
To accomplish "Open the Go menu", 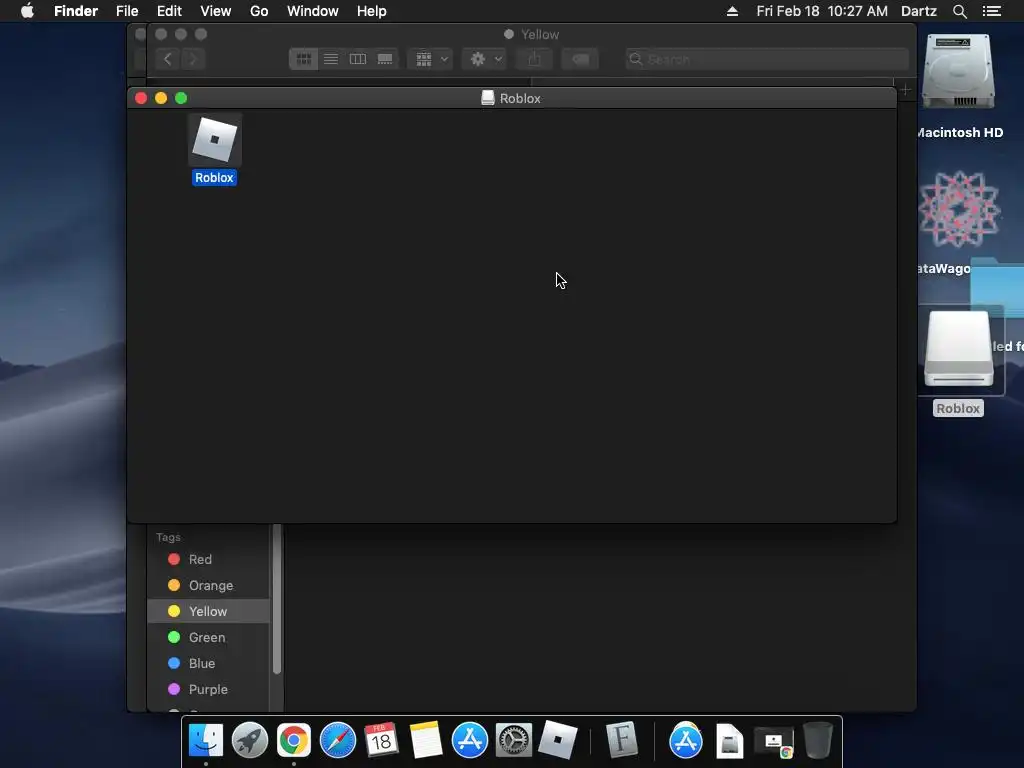I will (x=259, y=11).
